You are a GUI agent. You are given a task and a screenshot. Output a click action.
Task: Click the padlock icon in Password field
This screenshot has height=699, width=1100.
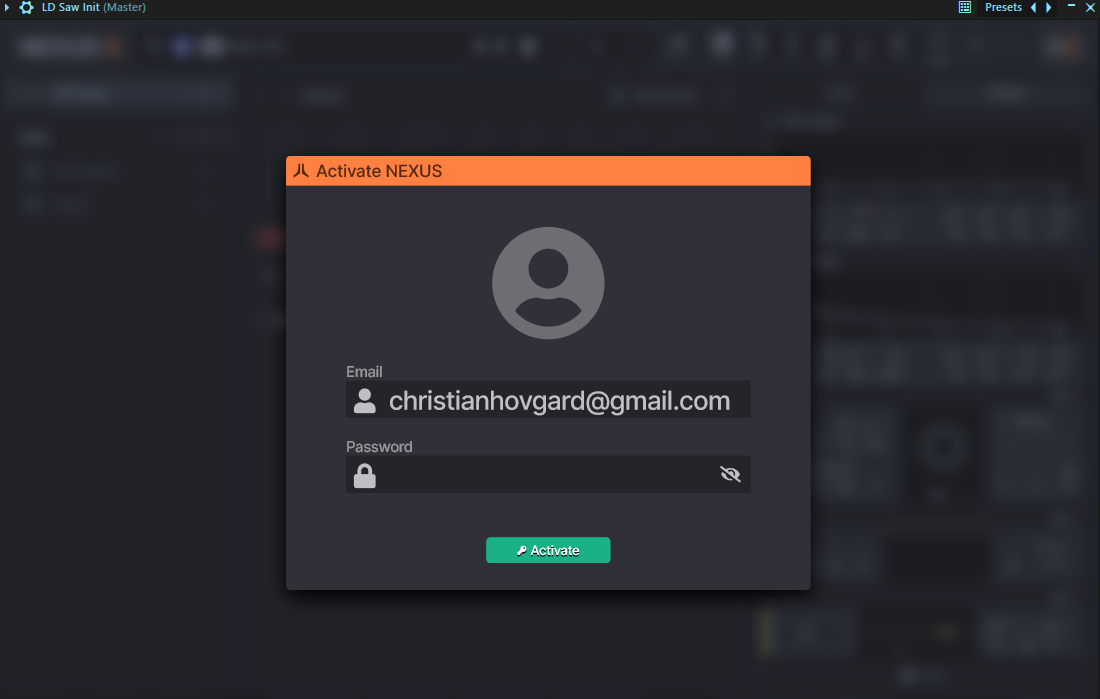364,475
